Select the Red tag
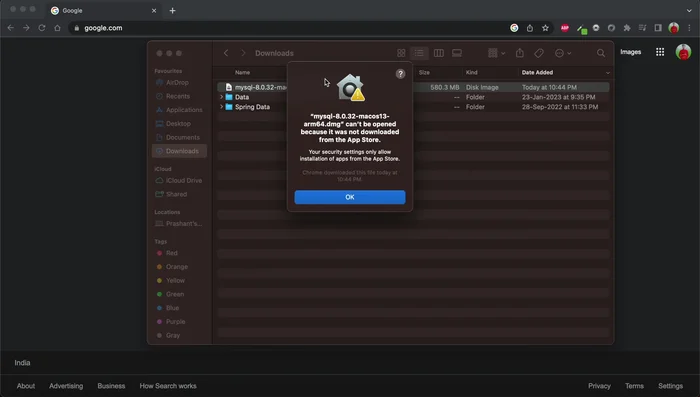The height and width of the screenshot is (397, 700). [x=171, y=253]
